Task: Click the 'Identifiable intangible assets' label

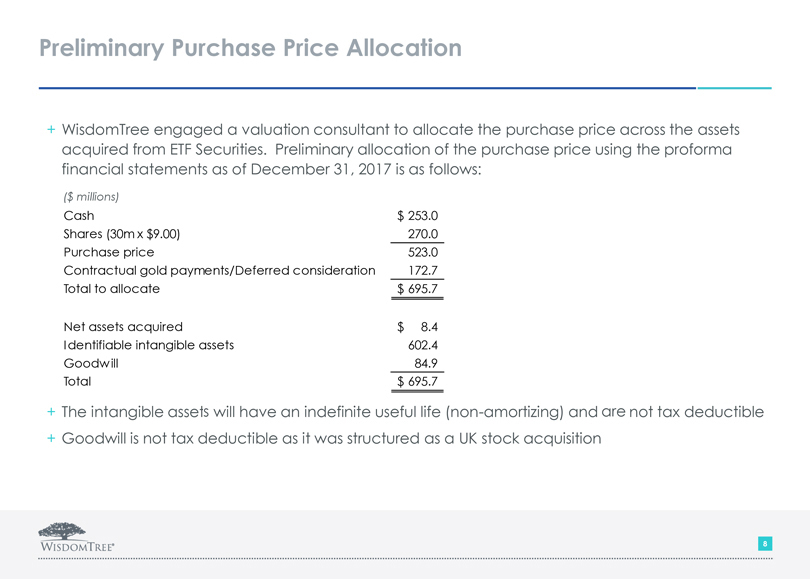Action: coord(149,345)
